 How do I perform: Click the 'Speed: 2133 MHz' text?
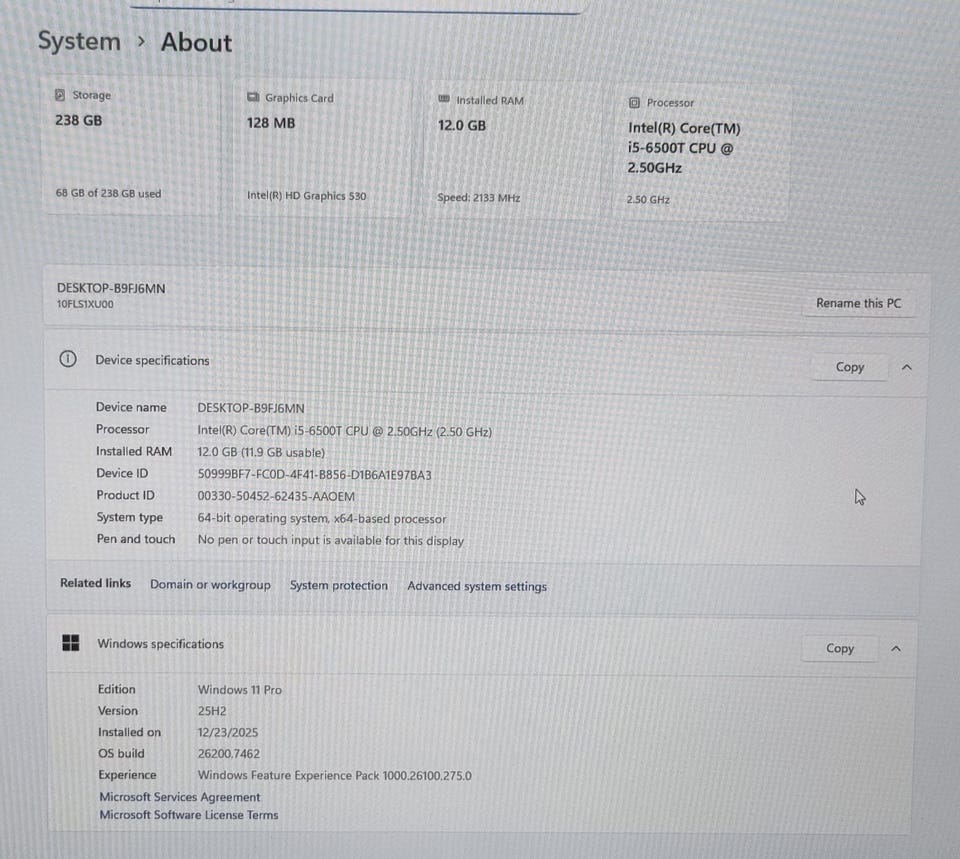(x=479, y=198)
